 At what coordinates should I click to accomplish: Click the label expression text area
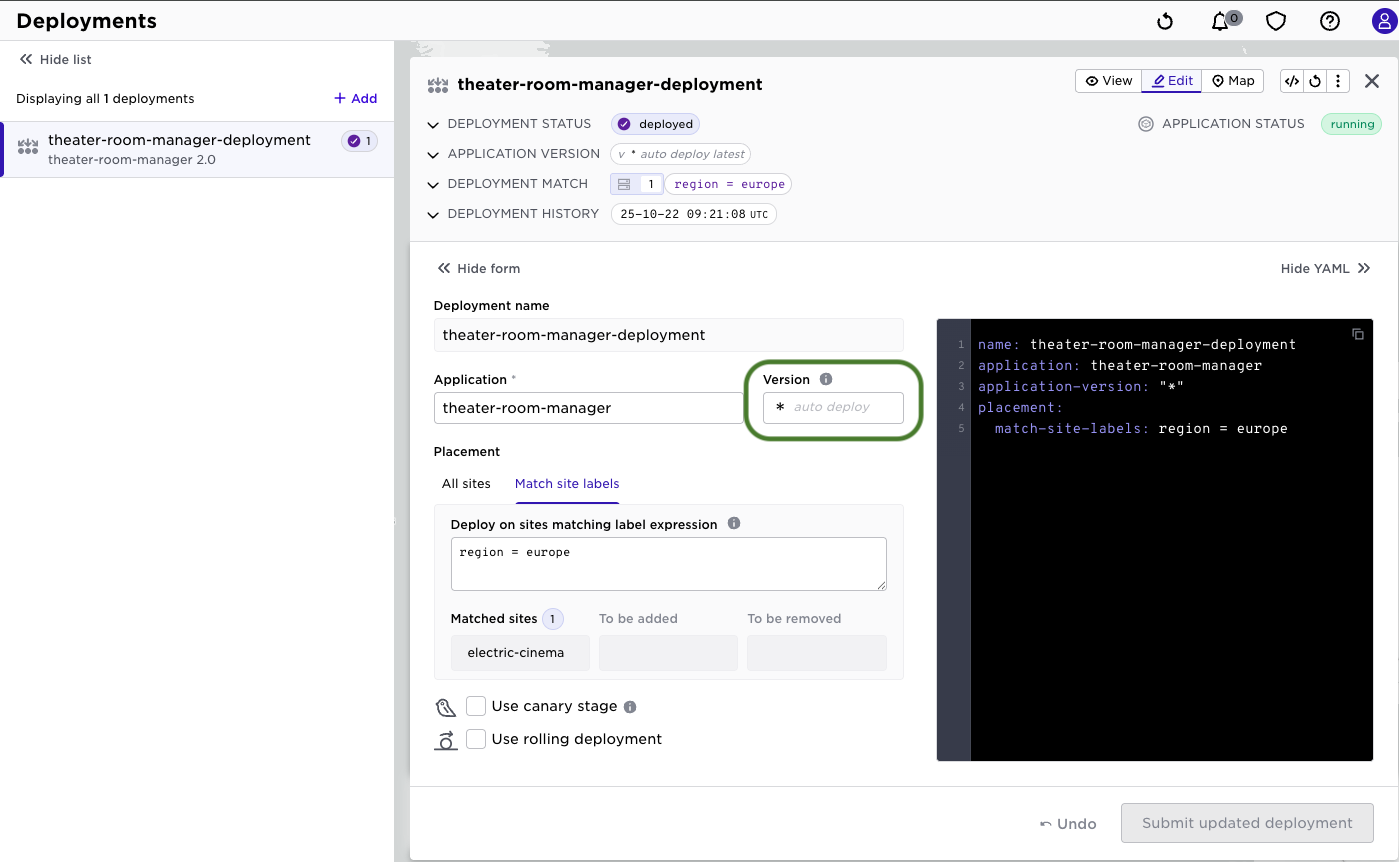[x=668, y=564]
